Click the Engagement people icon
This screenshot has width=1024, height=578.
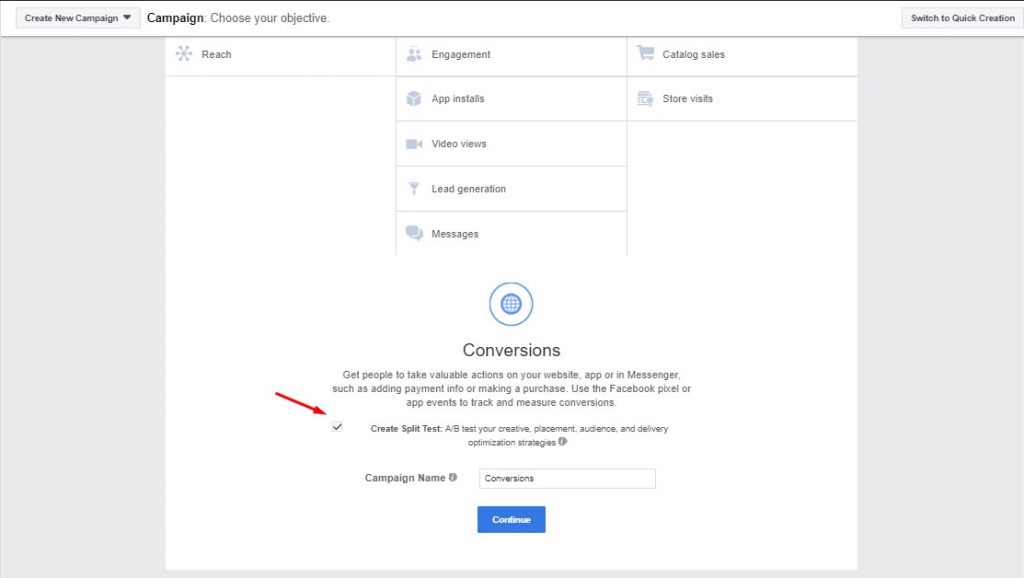pyautogui.click(x=414, y=54)
